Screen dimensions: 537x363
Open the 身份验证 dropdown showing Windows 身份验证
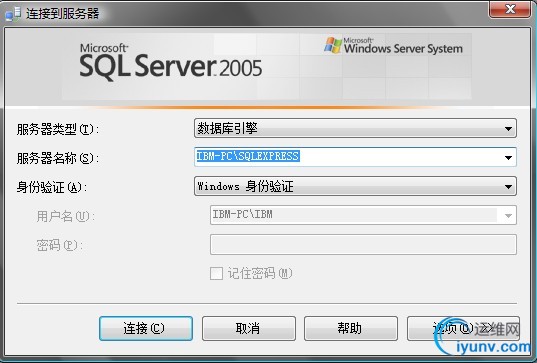pyautogui.click(x=355, y=186)
